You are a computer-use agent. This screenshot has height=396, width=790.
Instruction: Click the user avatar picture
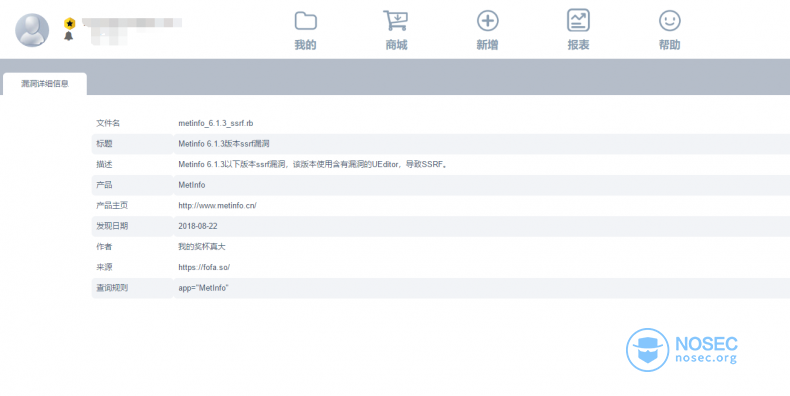(x=32, y=30)
